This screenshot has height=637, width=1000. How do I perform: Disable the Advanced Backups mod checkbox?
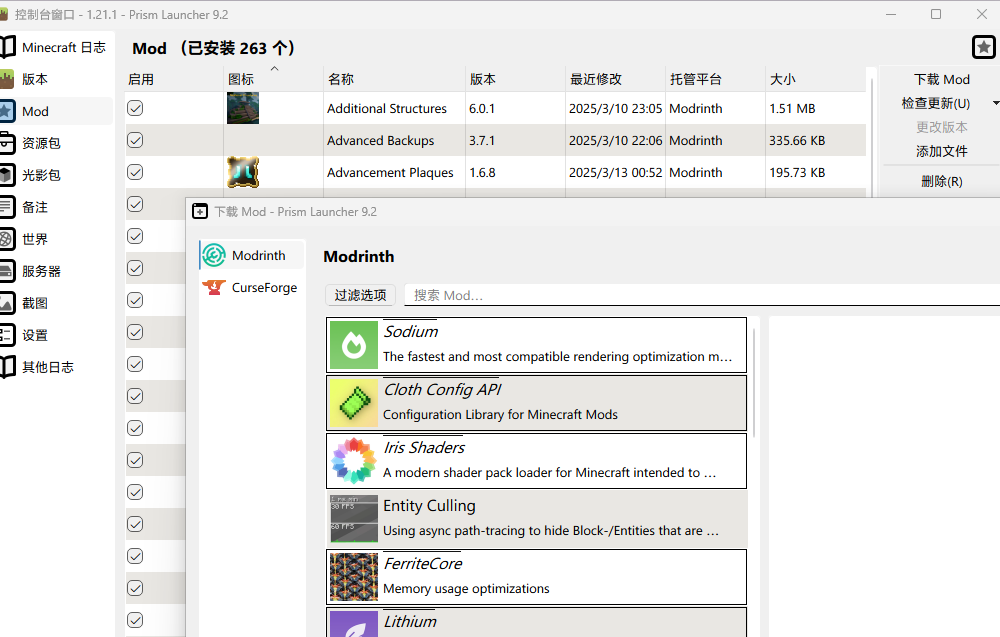135,140
